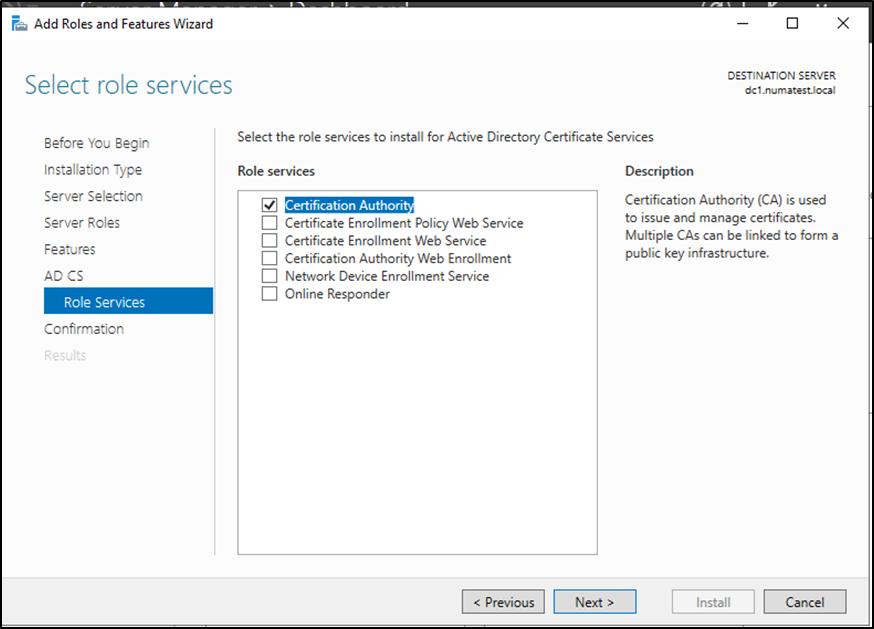The height and width of the screenshot is (629, 874).
Task: Cancel the wizard
Action: [x=804, y=602]
